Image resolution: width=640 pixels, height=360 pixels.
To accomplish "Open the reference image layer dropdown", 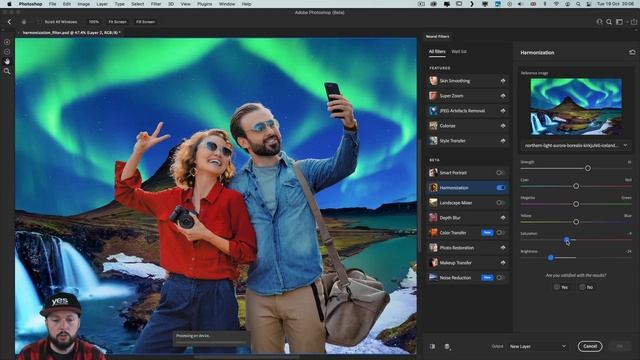I will click(575, 145).
